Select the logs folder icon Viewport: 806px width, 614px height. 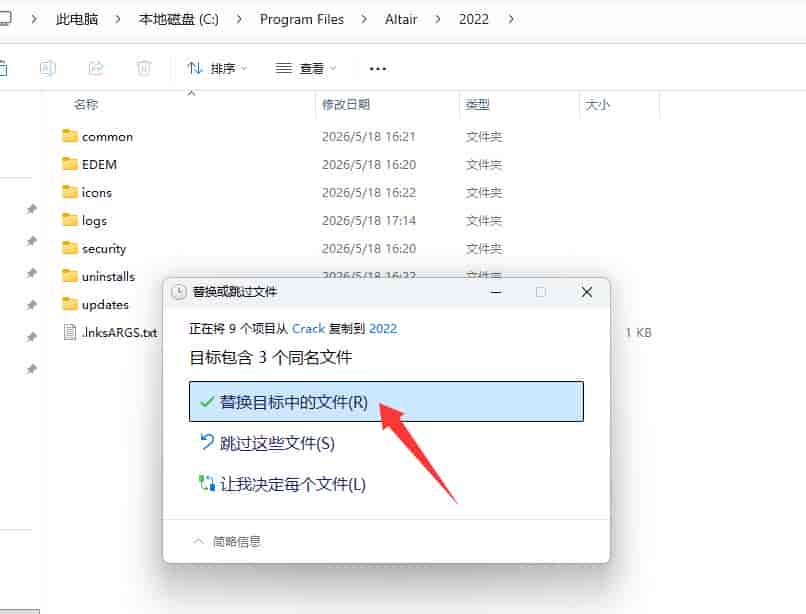click(69, 220)
